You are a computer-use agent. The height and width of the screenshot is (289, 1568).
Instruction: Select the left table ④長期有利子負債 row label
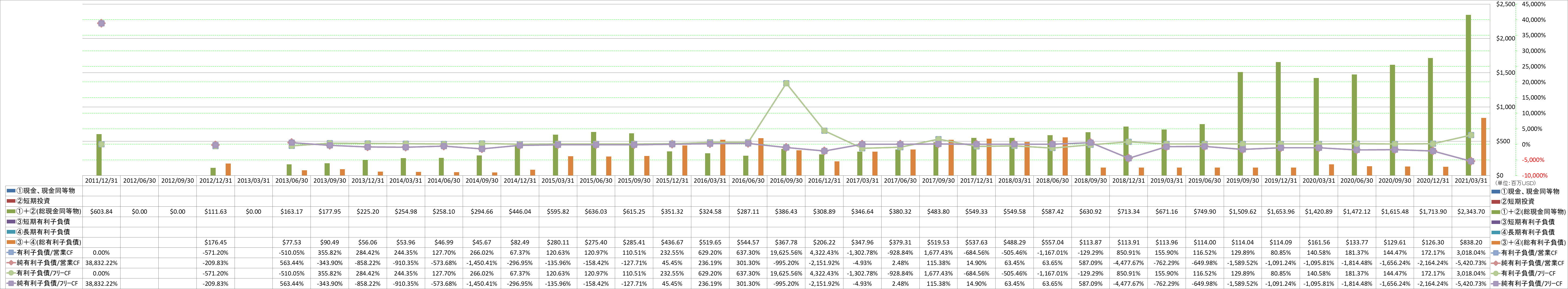pos(43,233)
